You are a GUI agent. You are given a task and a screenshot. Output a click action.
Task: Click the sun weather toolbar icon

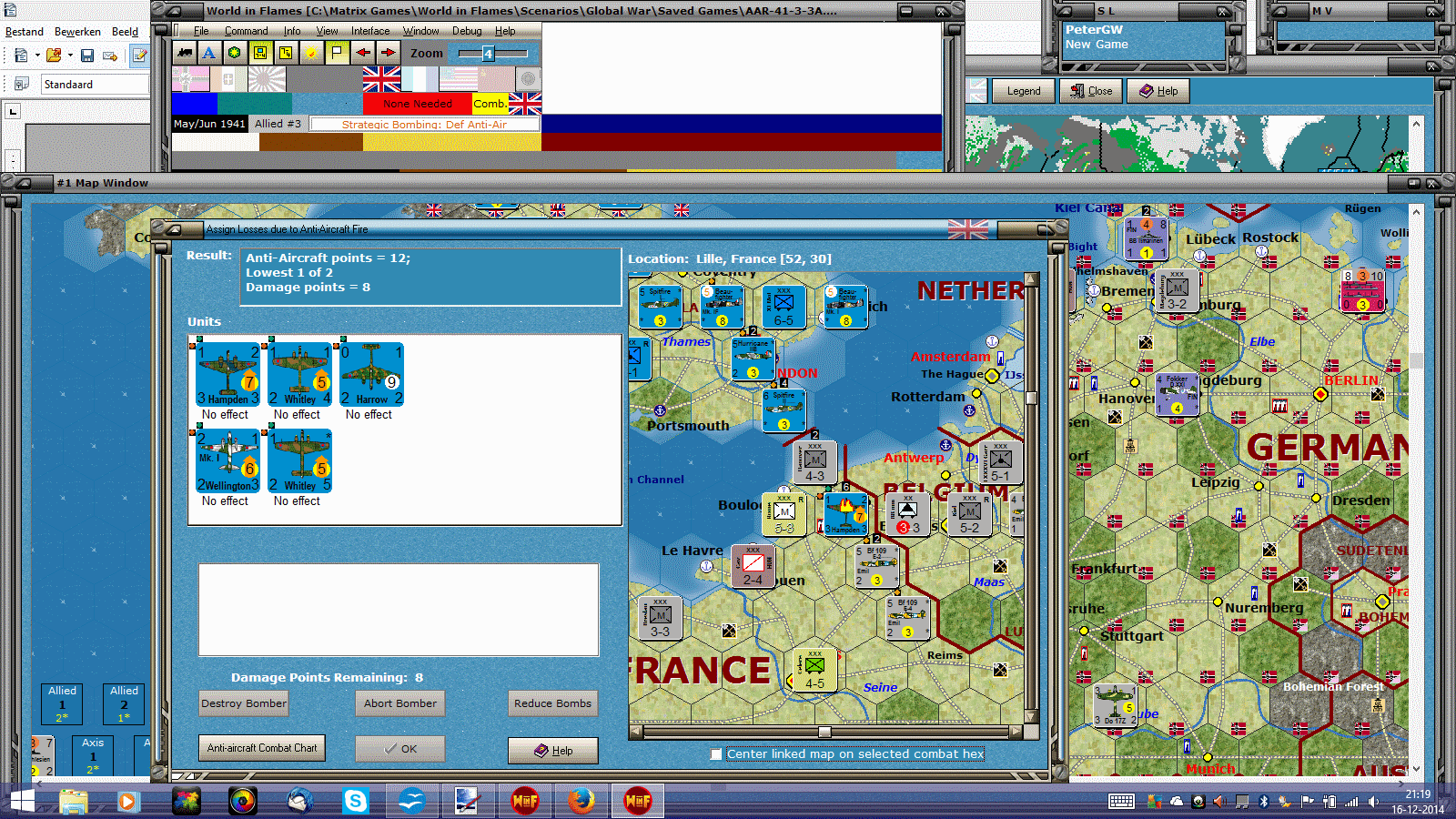click(x=311, y=53)
